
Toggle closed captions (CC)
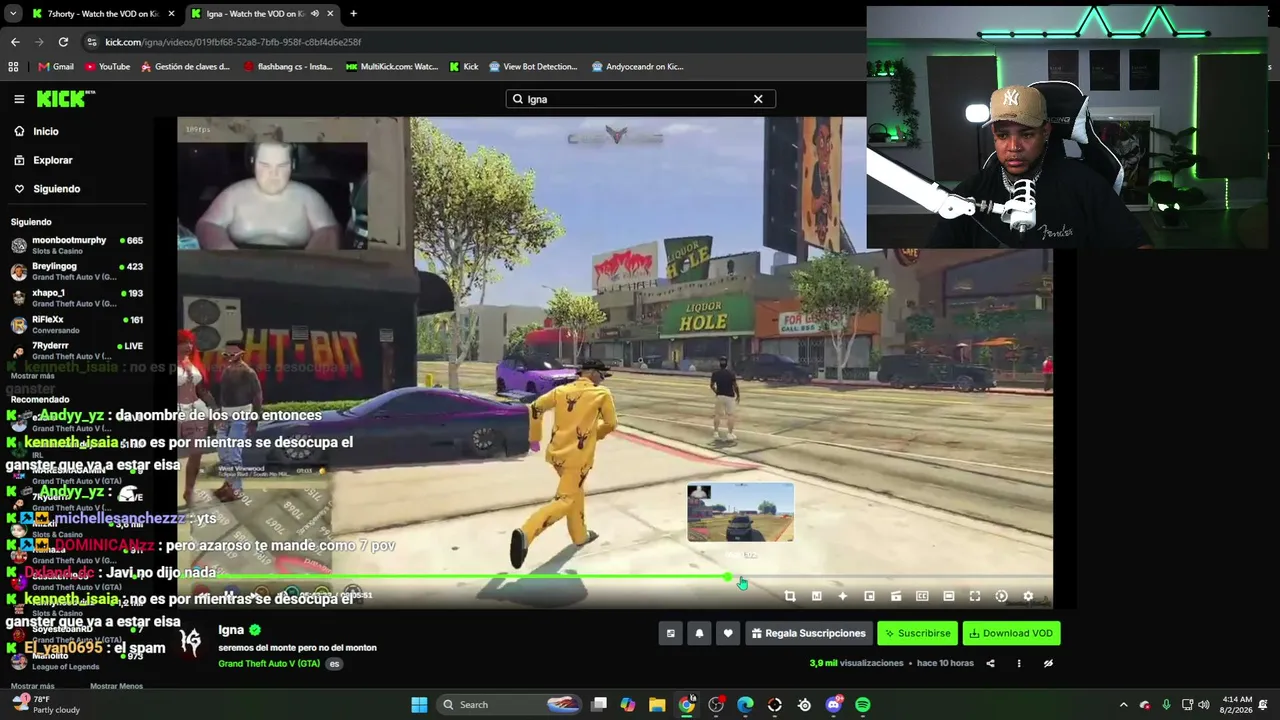(x=922, y=596)
